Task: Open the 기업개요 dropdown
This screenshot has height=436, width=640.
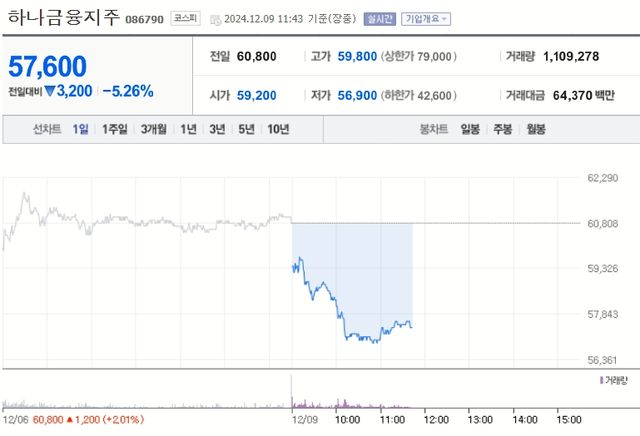Action: tap(426, 18)
